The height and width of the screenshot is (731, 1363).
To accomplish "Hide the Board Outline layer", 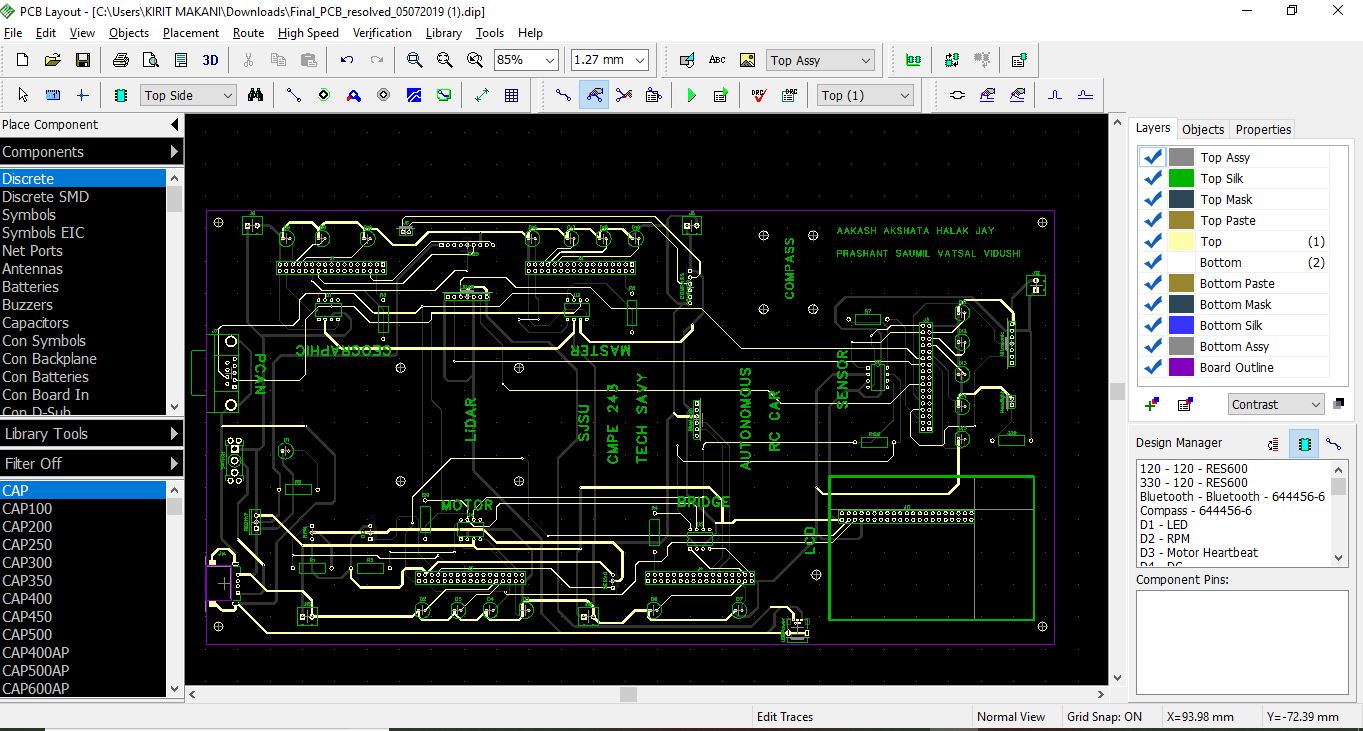I will coord(1152,367).
